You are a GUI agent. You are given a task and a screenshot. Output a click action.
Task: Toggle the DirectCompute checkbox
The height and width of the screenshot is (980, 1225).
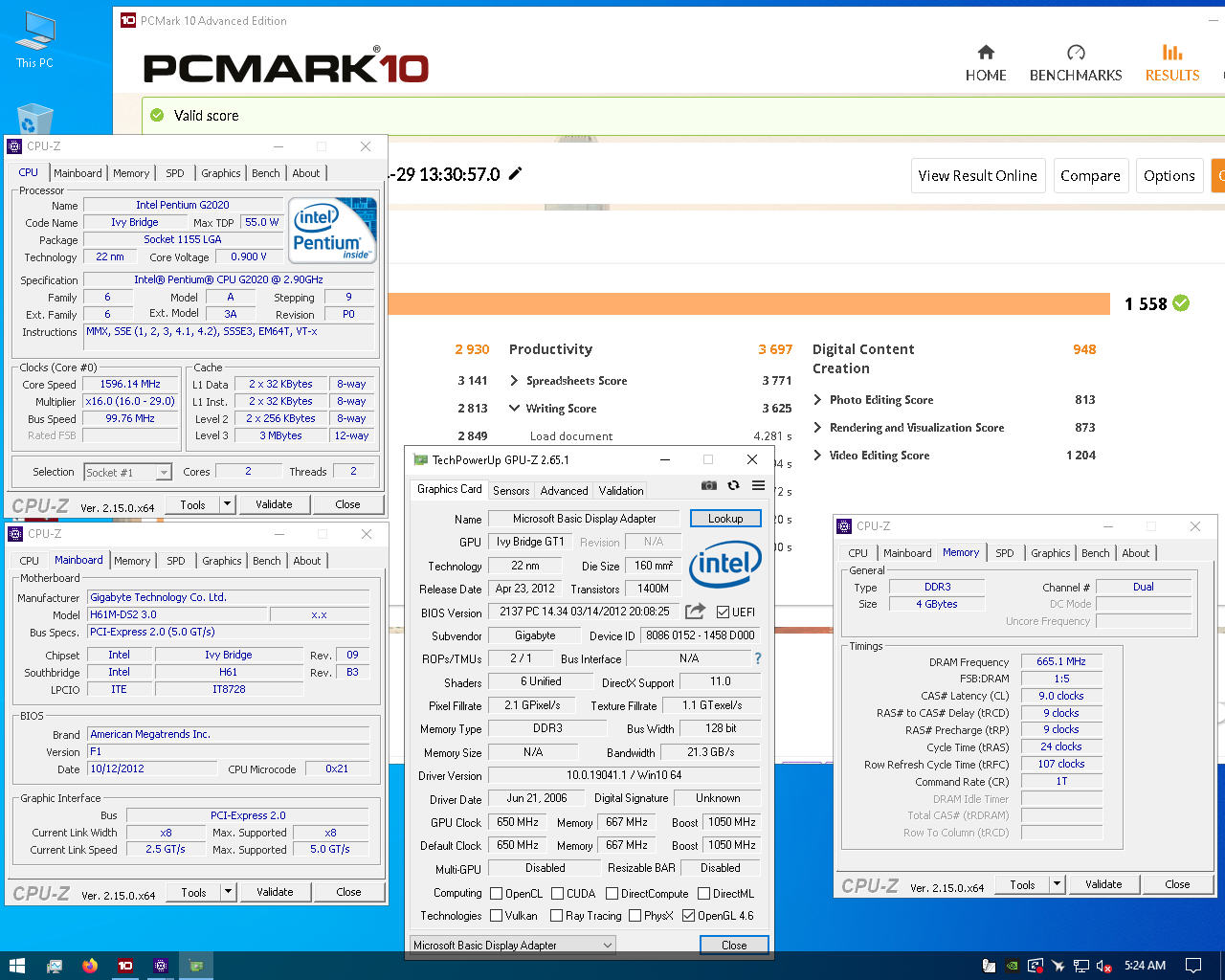coord(612,893)
